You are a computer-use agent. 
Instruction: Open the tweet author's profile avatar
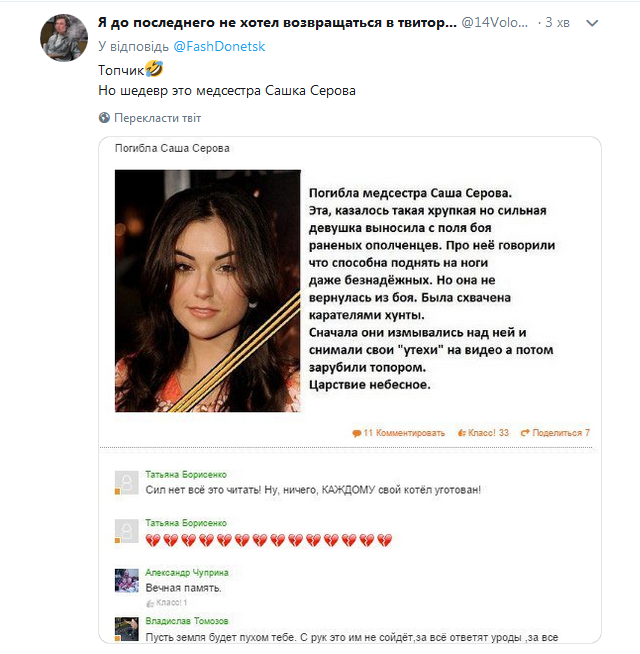62,38
